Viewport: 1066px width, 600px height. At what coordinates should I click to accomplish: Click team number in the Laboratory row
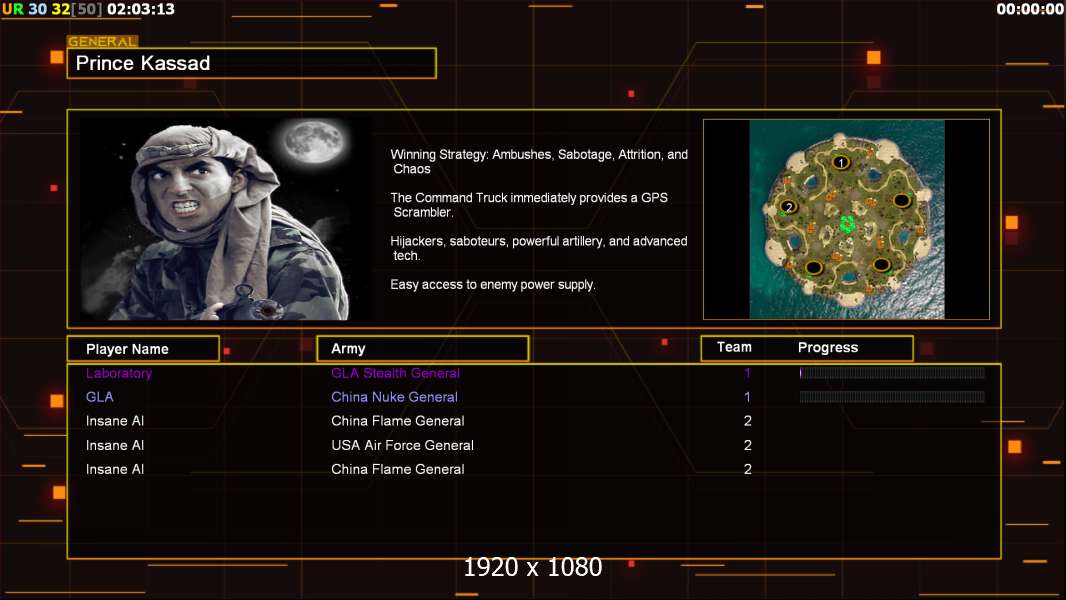[x=747, y=373]
